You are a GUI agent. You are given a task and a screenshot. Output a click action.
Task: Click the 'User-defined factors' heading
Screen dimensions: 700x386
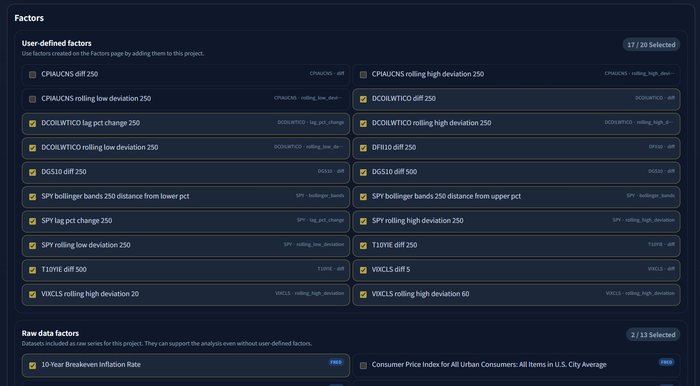[57, 43]
